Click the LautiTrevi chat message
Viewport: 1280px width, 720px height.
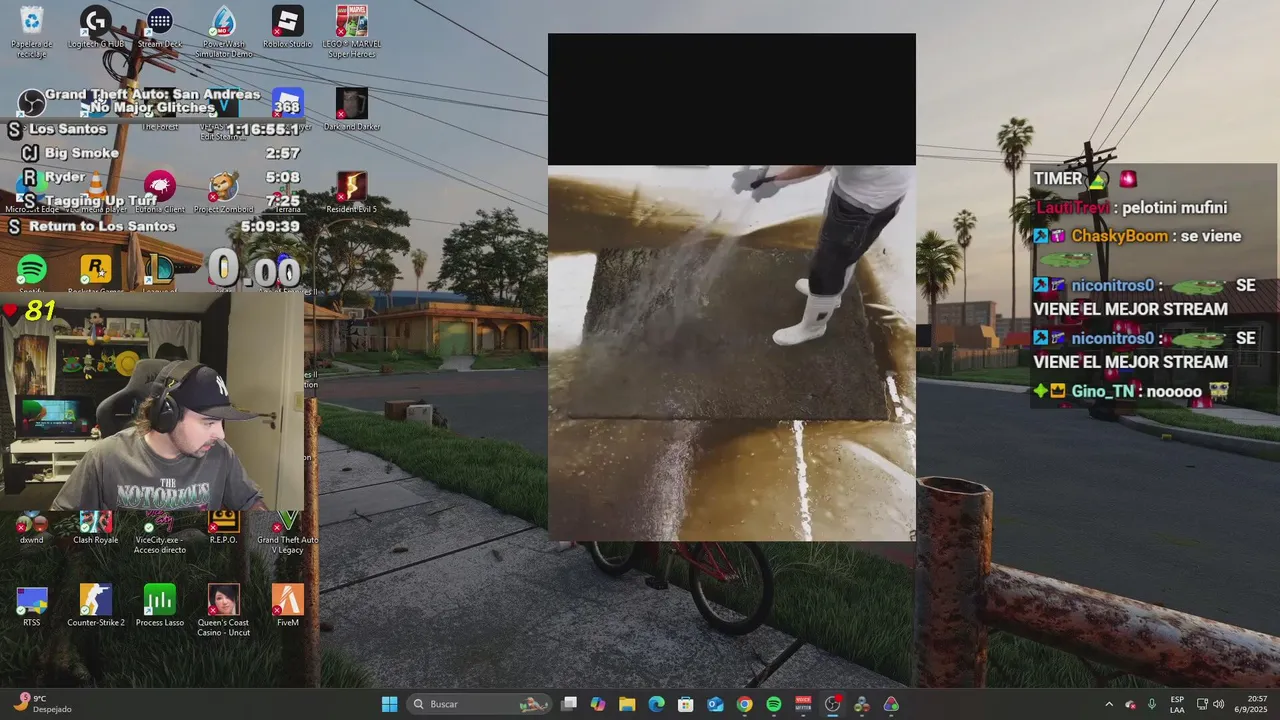pos(1131,208)
